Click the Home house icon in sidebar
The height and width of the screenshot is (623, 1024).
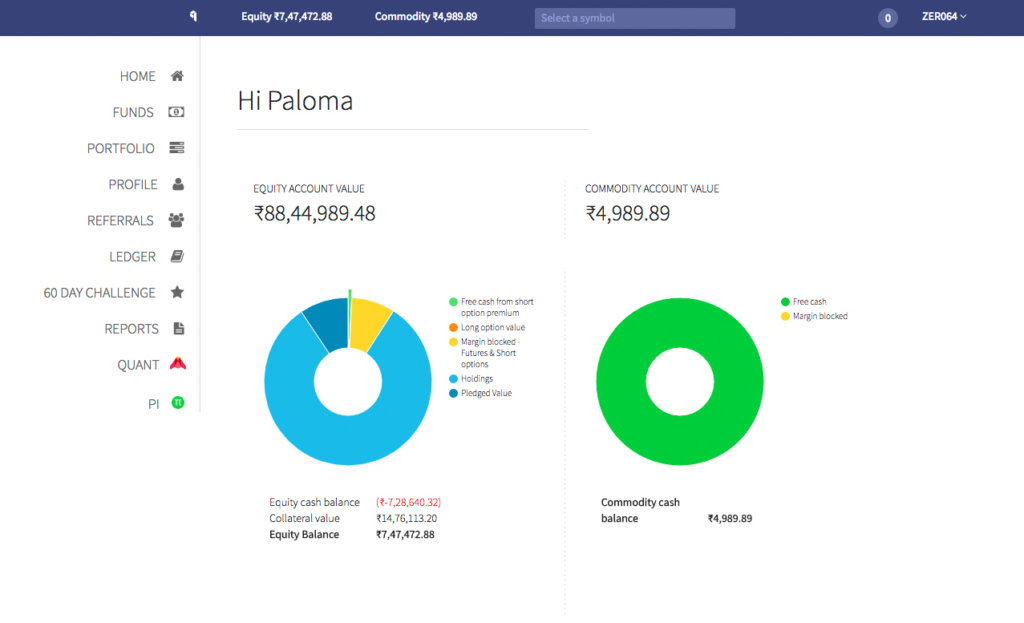click(x=177, y=76)
